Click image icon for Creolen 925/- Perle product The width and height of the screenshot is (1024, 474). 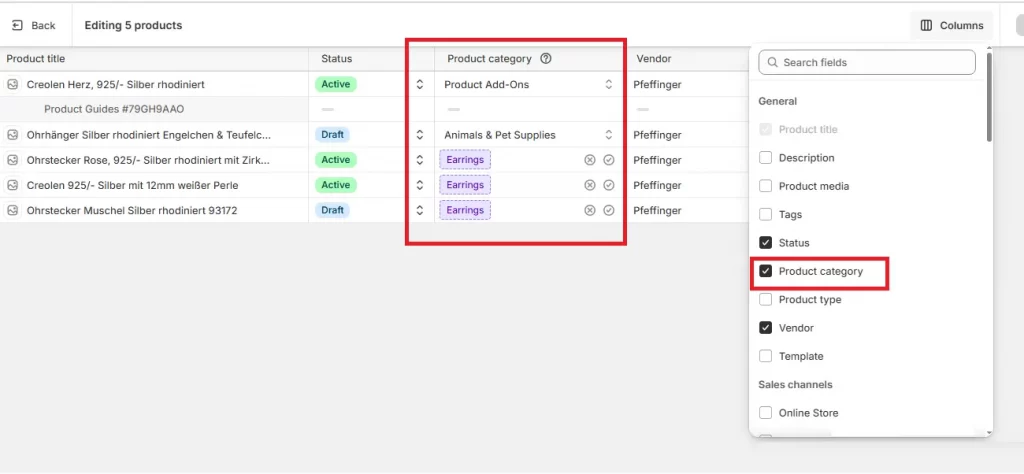12,185
